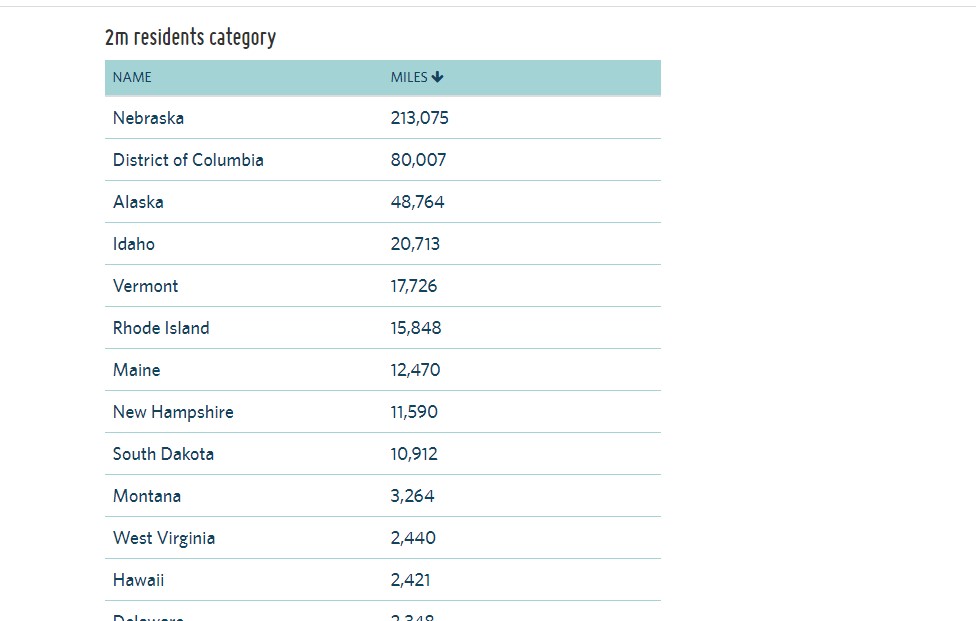Sort table by the NAME column header
The width and height of the screenshot is (976, 621).
coord(132,77)
